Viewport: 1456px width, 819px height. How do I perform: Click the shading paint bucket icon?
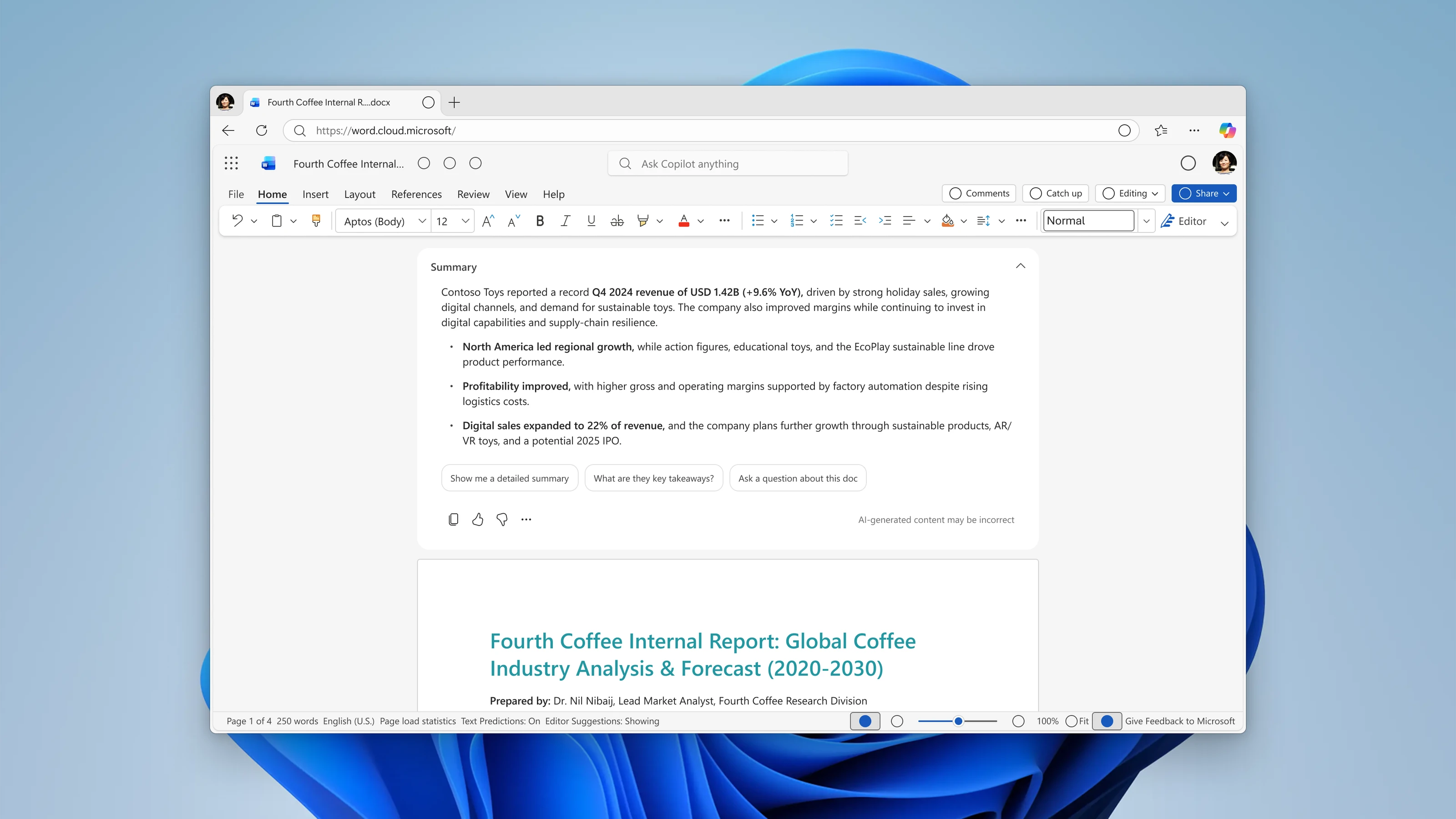(948, 221)
